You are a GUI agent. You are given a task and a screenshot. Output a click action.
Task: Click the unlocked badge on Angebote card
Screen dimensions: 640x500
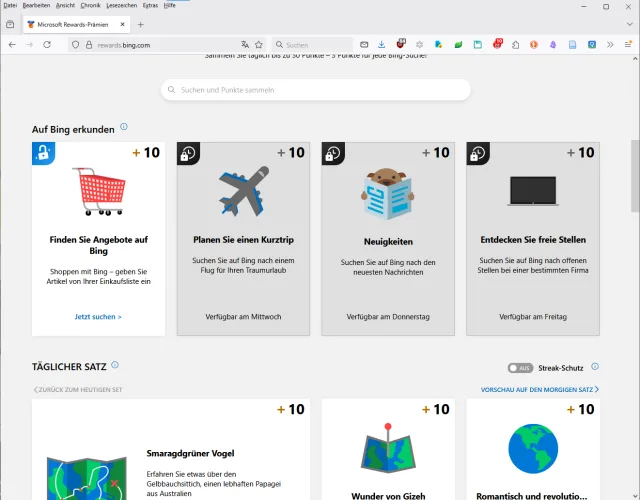point(43,153)
